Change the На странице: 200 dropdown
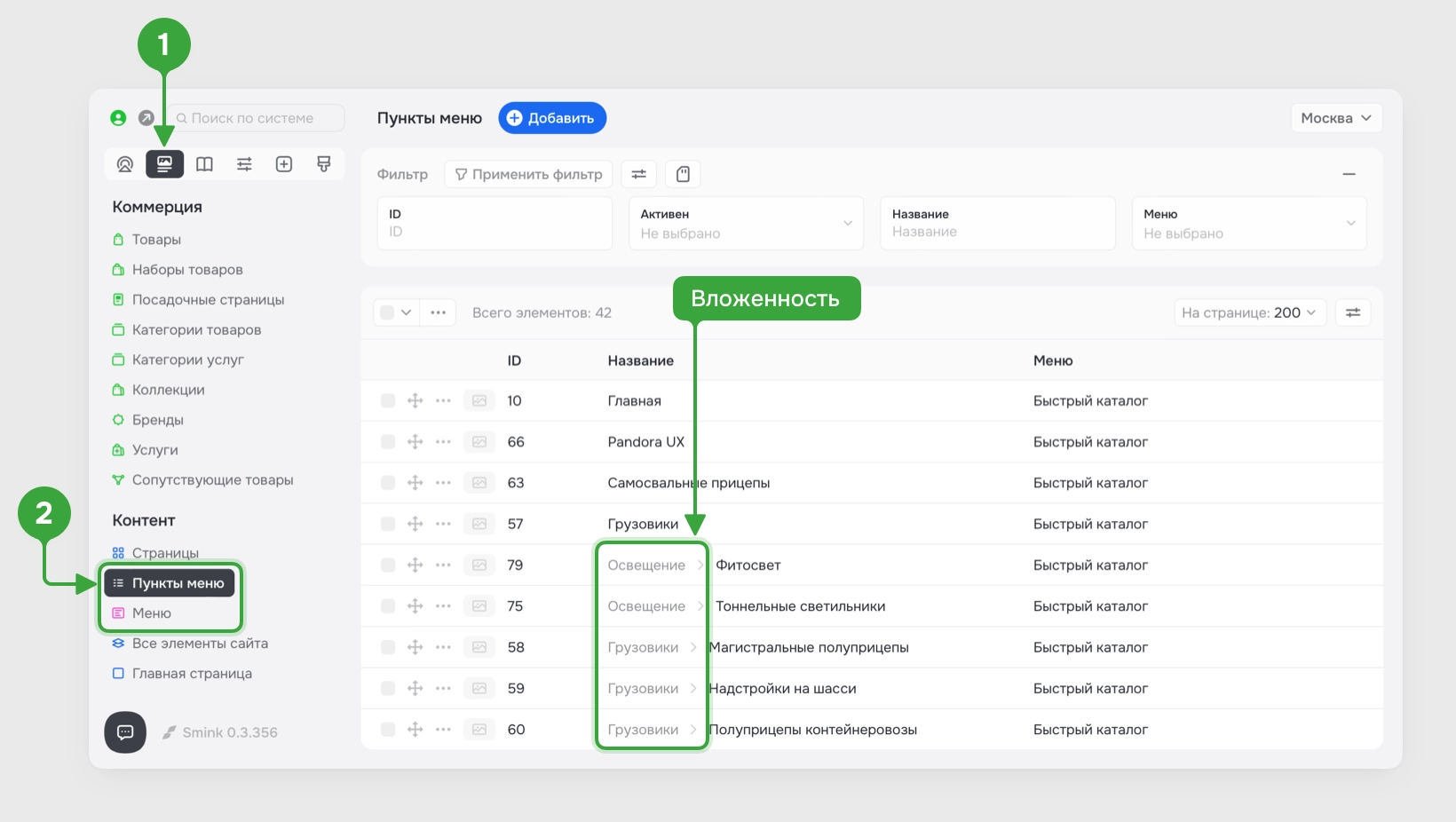This screenshot has height=822, width=1456. [1250, 312]
